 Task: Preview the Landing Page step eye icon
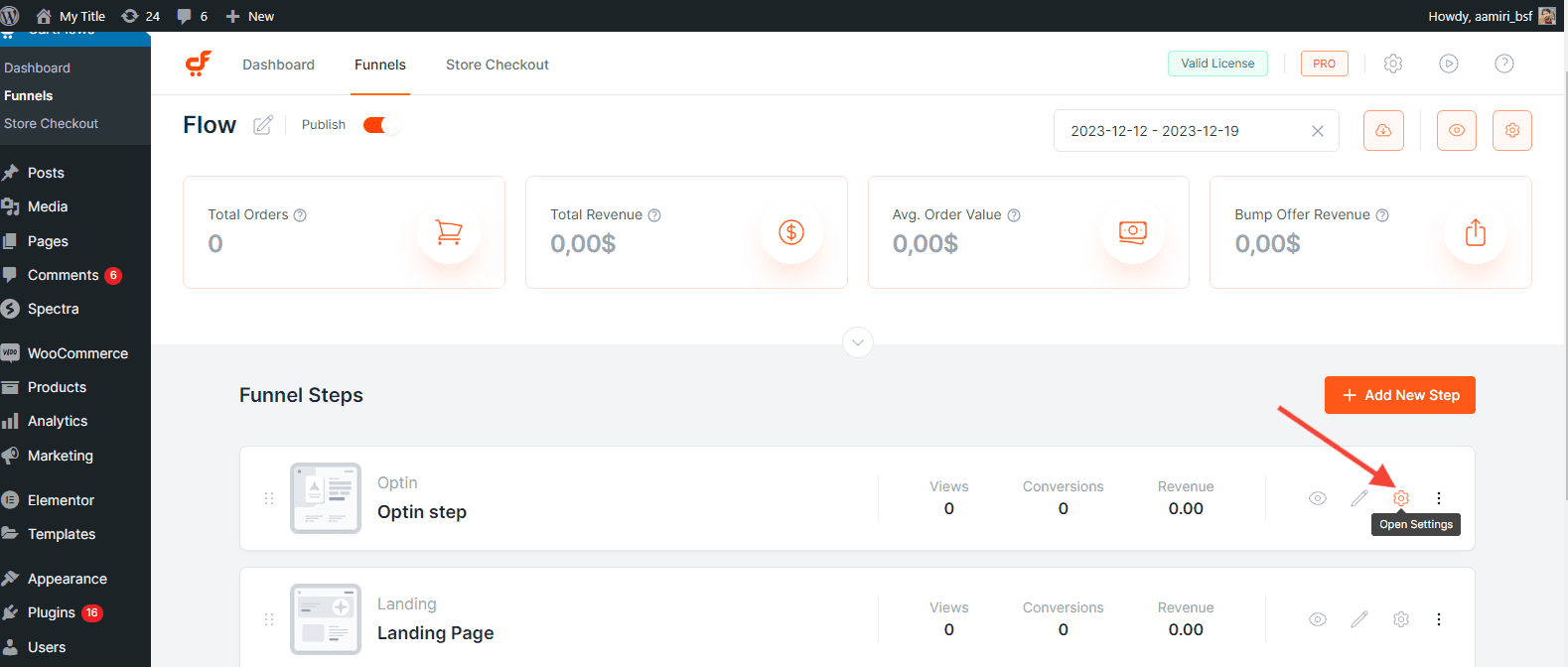click(1317, 619)
